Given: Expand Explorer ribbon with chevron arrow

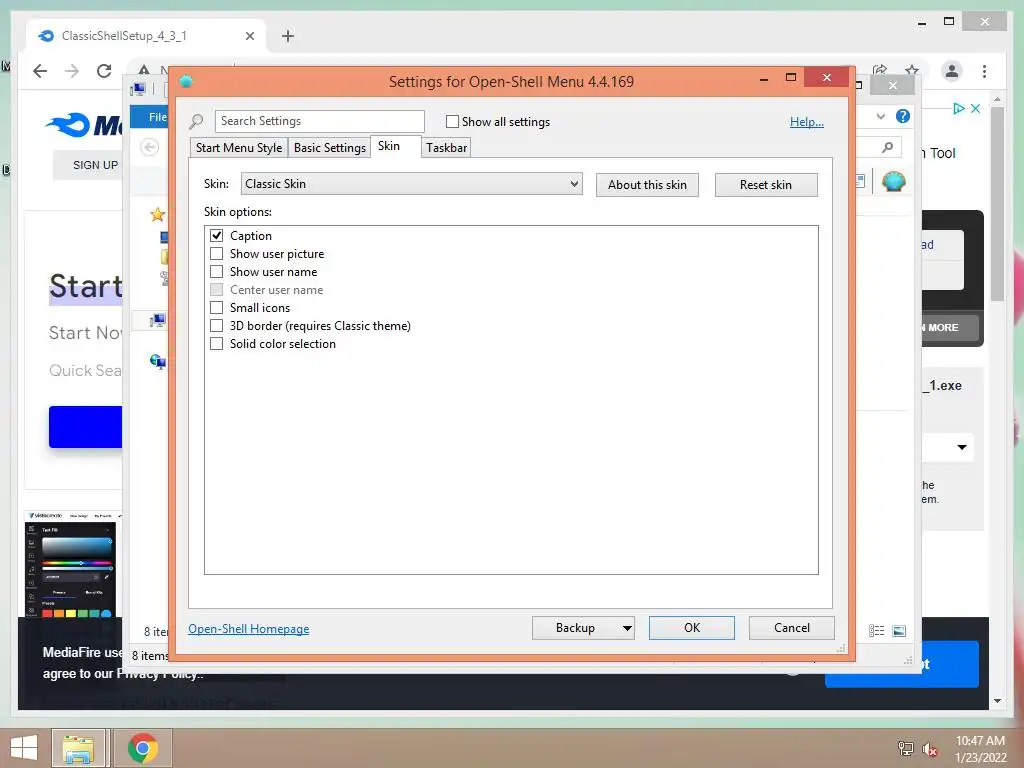Looking at the screenshot, I should point(881,116).
